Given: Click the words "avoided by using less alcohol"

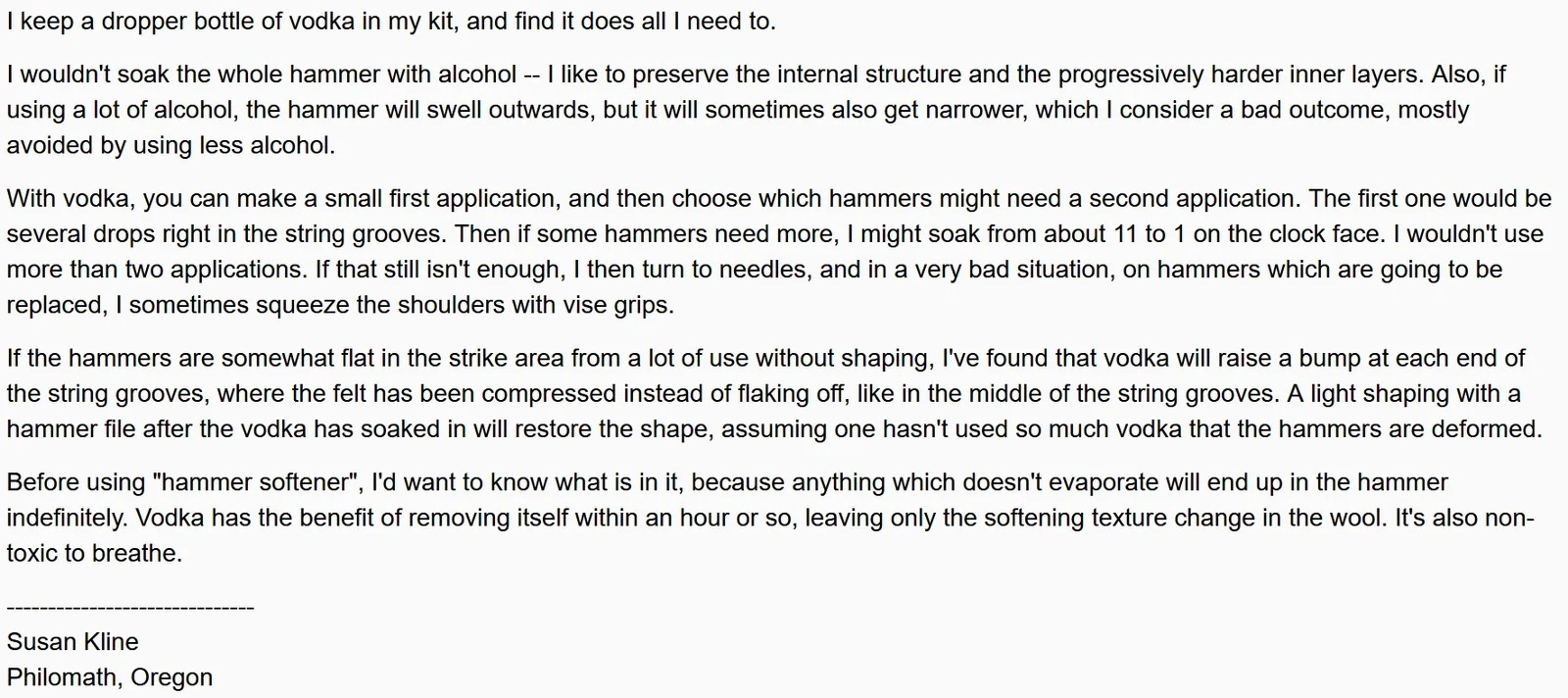Looking at the screenshot, I should coord(170,145).
